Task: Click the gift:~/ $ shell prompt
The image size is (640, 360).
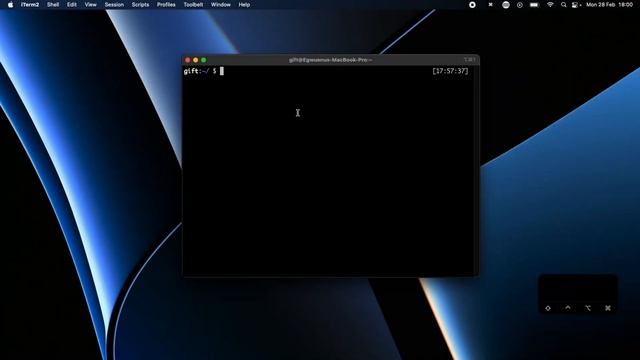Action: [200, 71]
